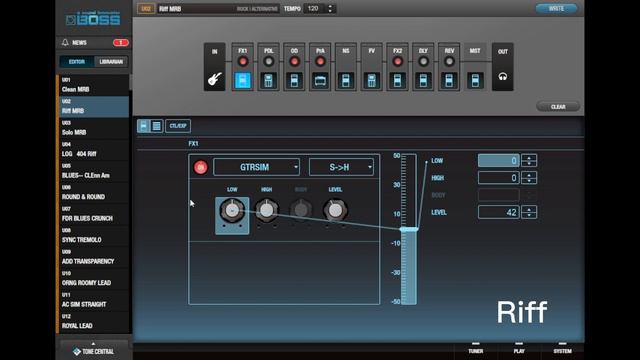Select patch U12 ROYAL LEAD
Viewport: 640px width, 360px height.
[x=93, y=322]
